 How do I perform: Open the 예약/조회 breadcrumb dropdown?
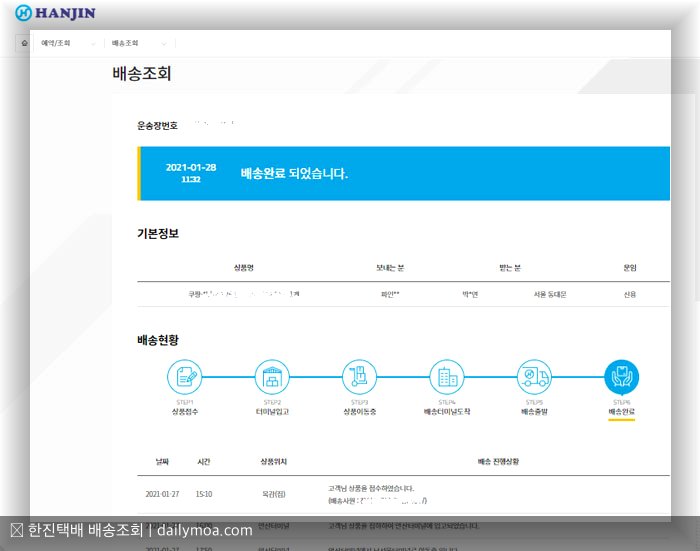pyautogui.click(x=68, y=43)
